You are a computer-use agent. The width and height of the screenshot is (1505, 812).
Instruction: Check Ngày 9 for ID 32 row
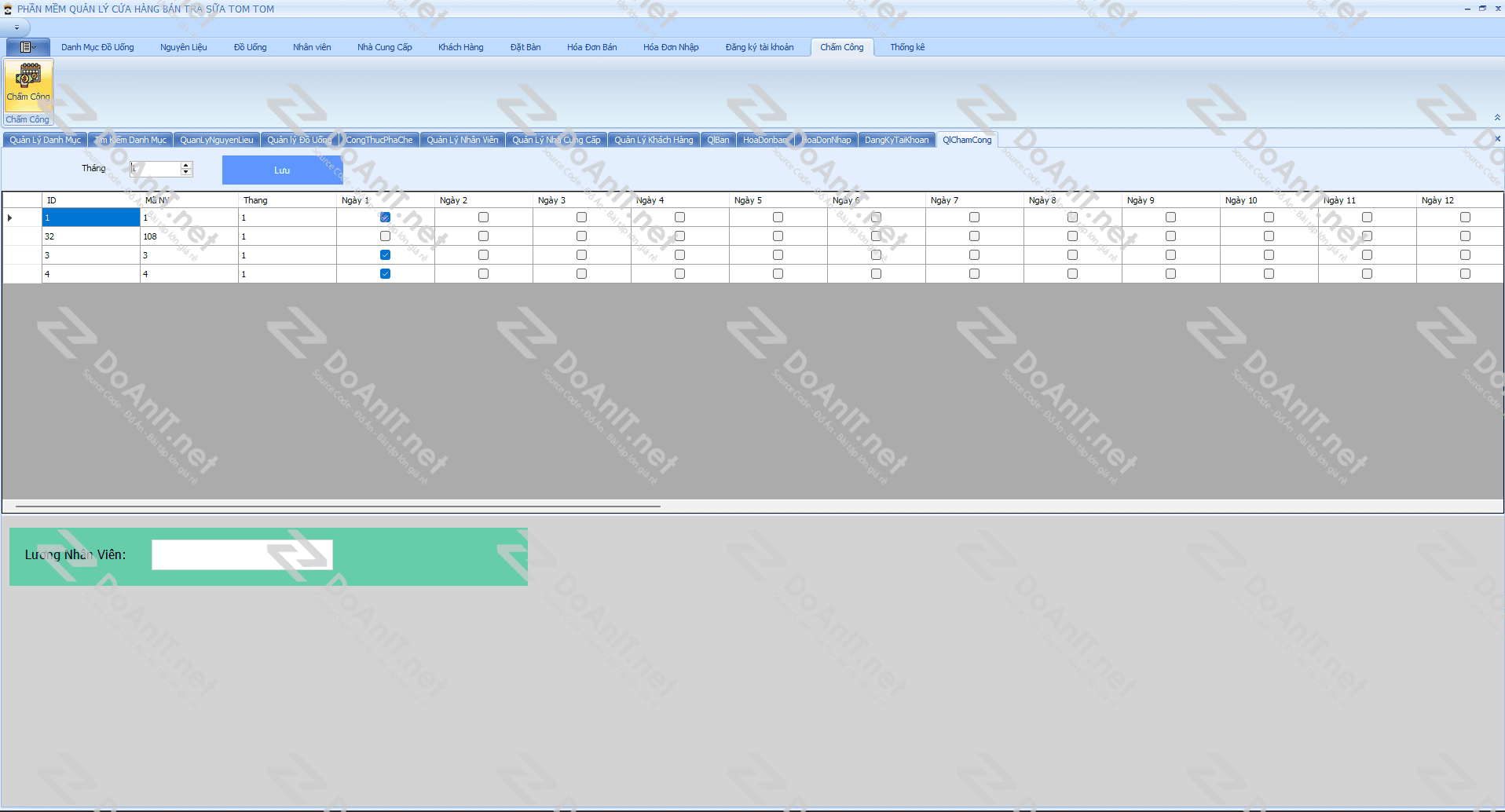pyautogui.click(x=1170, y=236)
